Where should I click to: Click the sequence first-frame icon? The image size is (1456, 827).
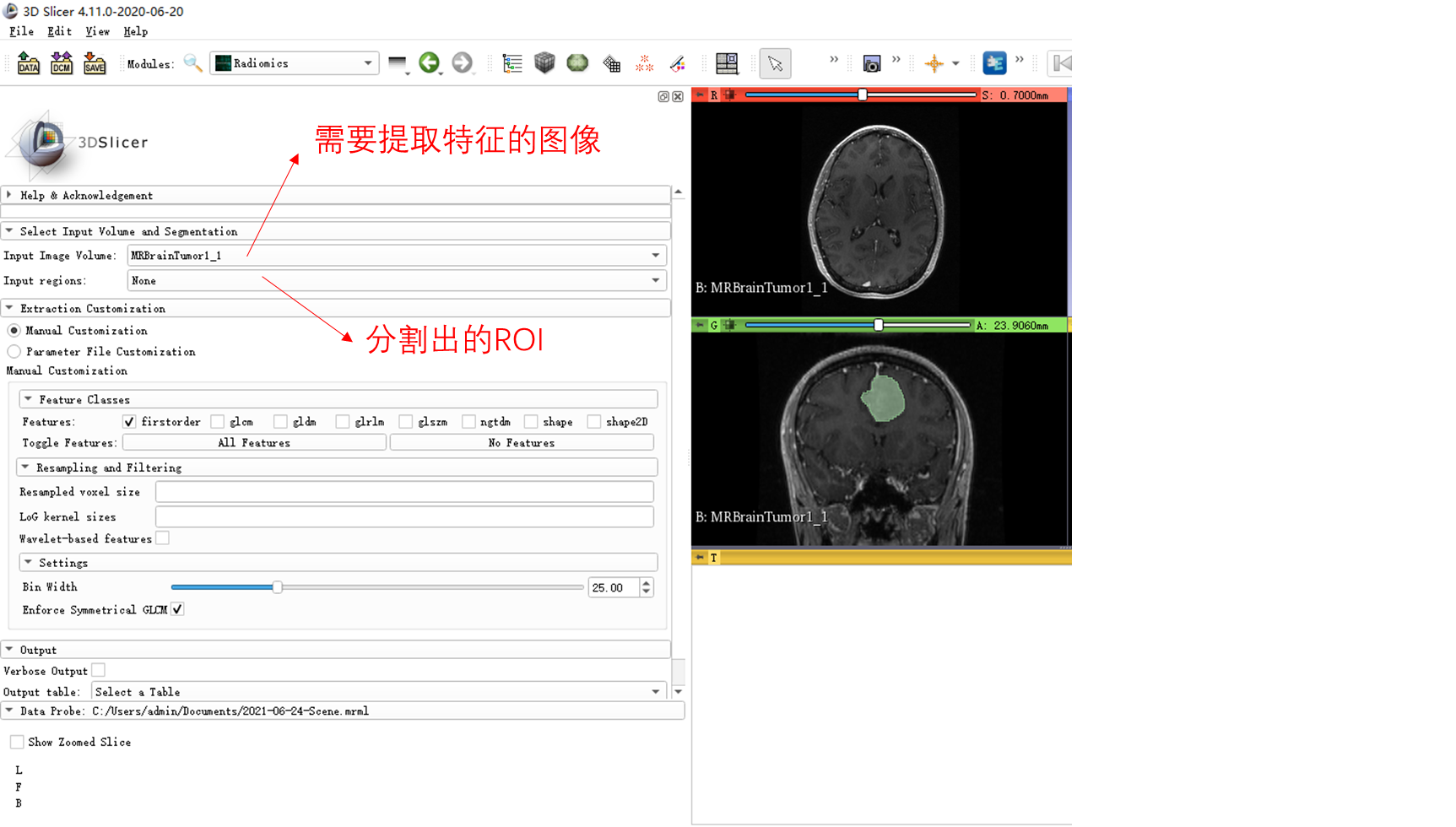click(1062, 63)
